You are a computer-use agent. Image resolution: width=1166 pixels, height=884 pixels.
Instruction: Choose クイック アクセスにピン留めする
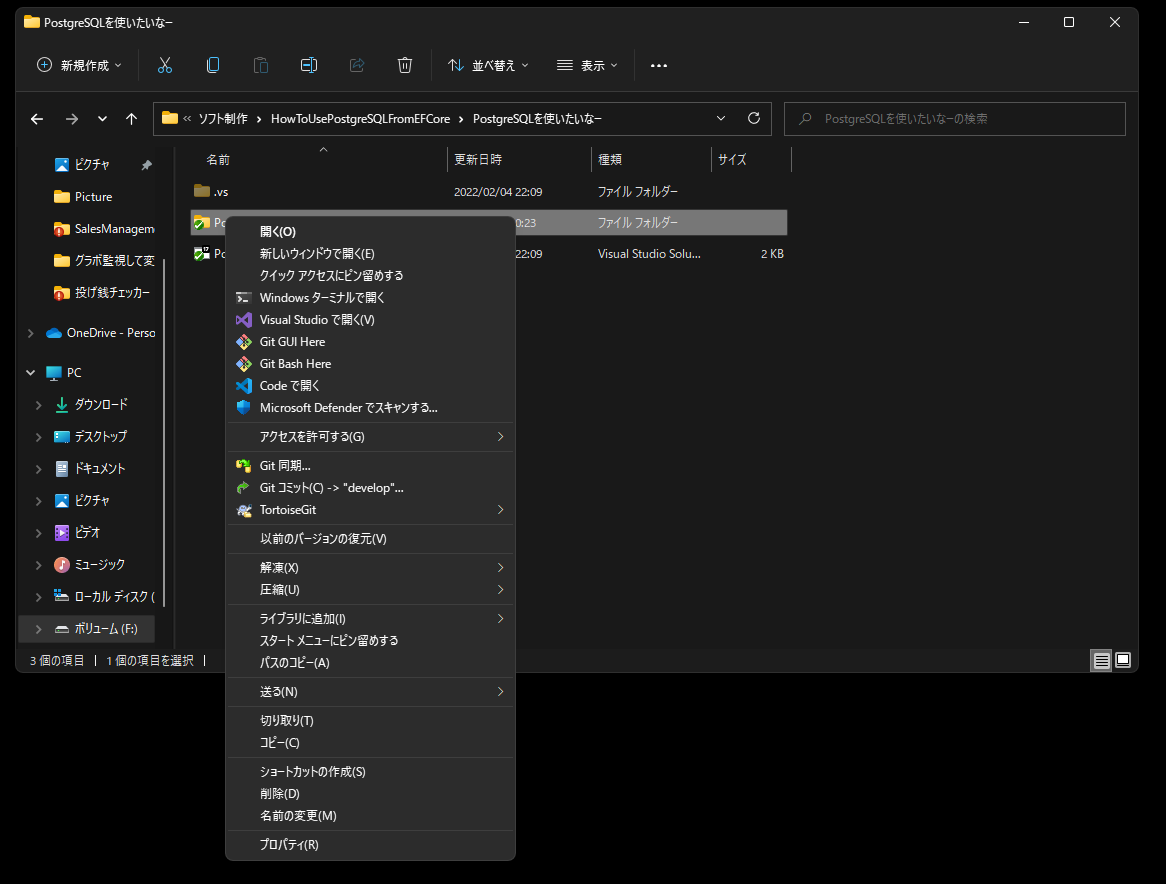pos(370,276)
